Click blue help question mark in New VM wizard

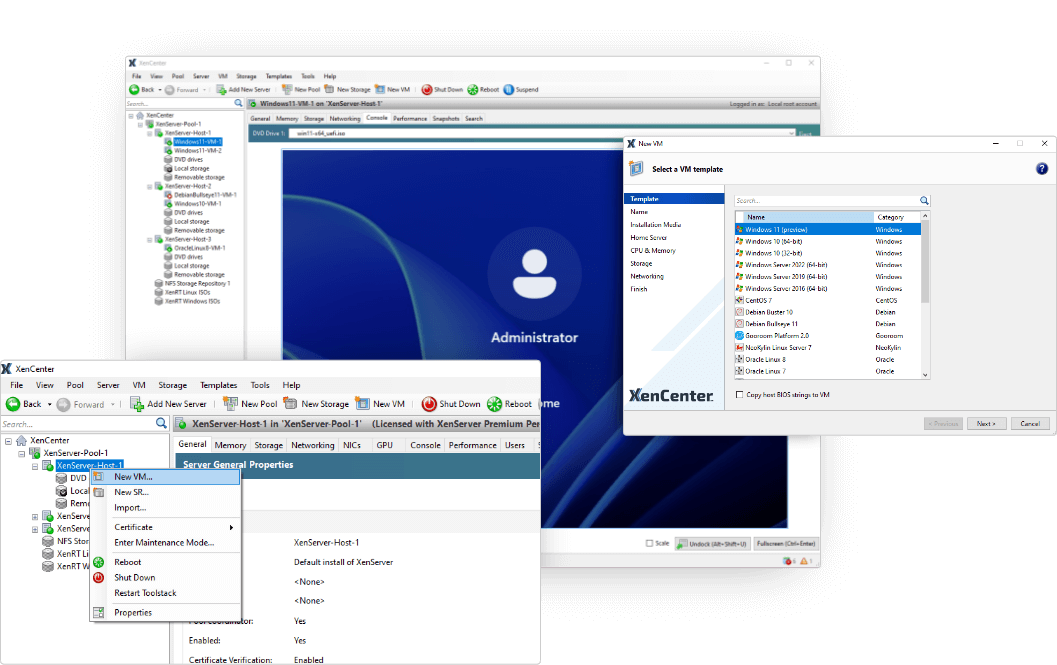[1041, 169]
